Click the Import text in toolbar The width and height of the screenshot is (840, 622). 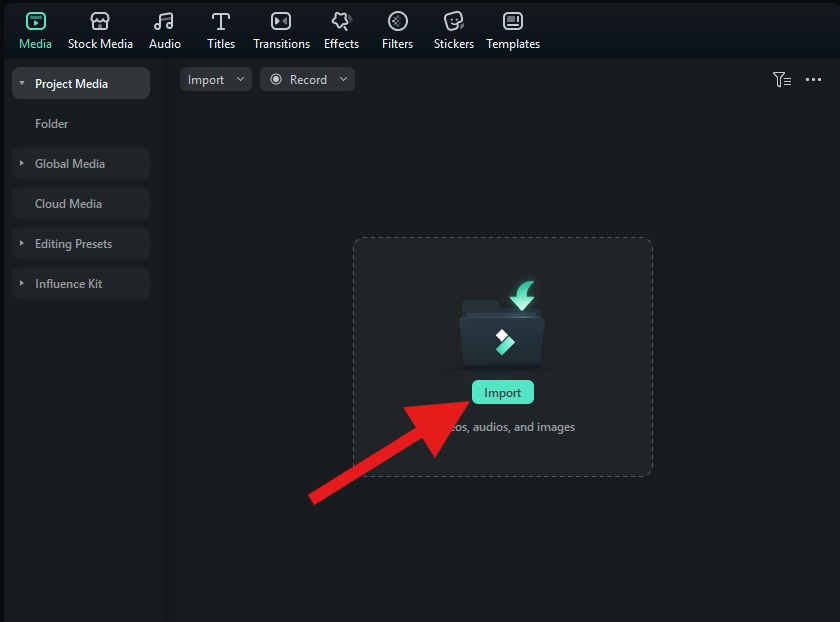point(206,80)
